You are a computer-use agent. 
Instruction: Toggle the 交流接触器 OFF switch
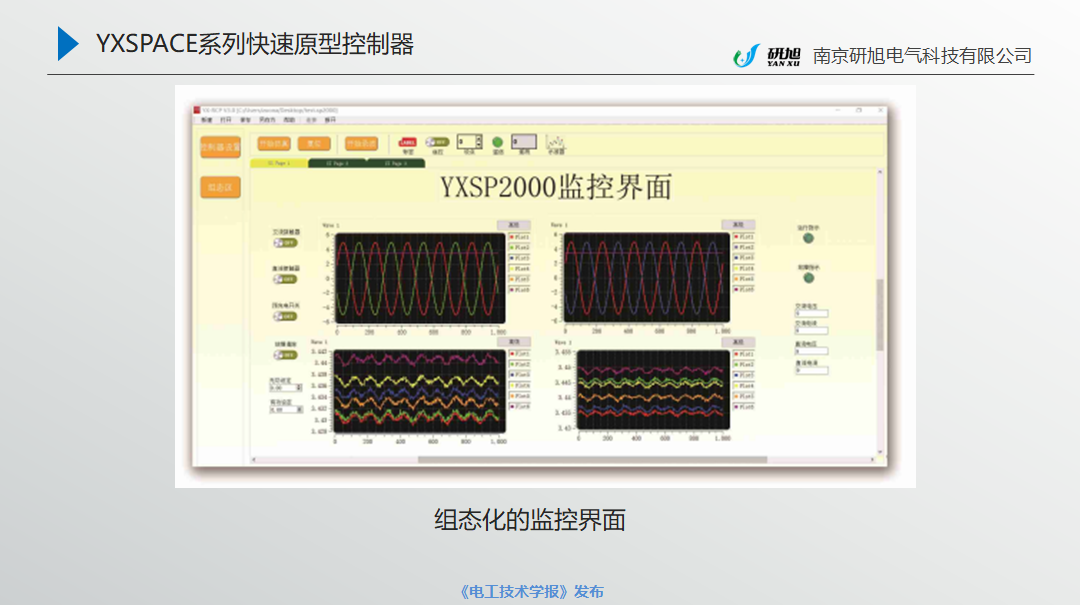285,243
